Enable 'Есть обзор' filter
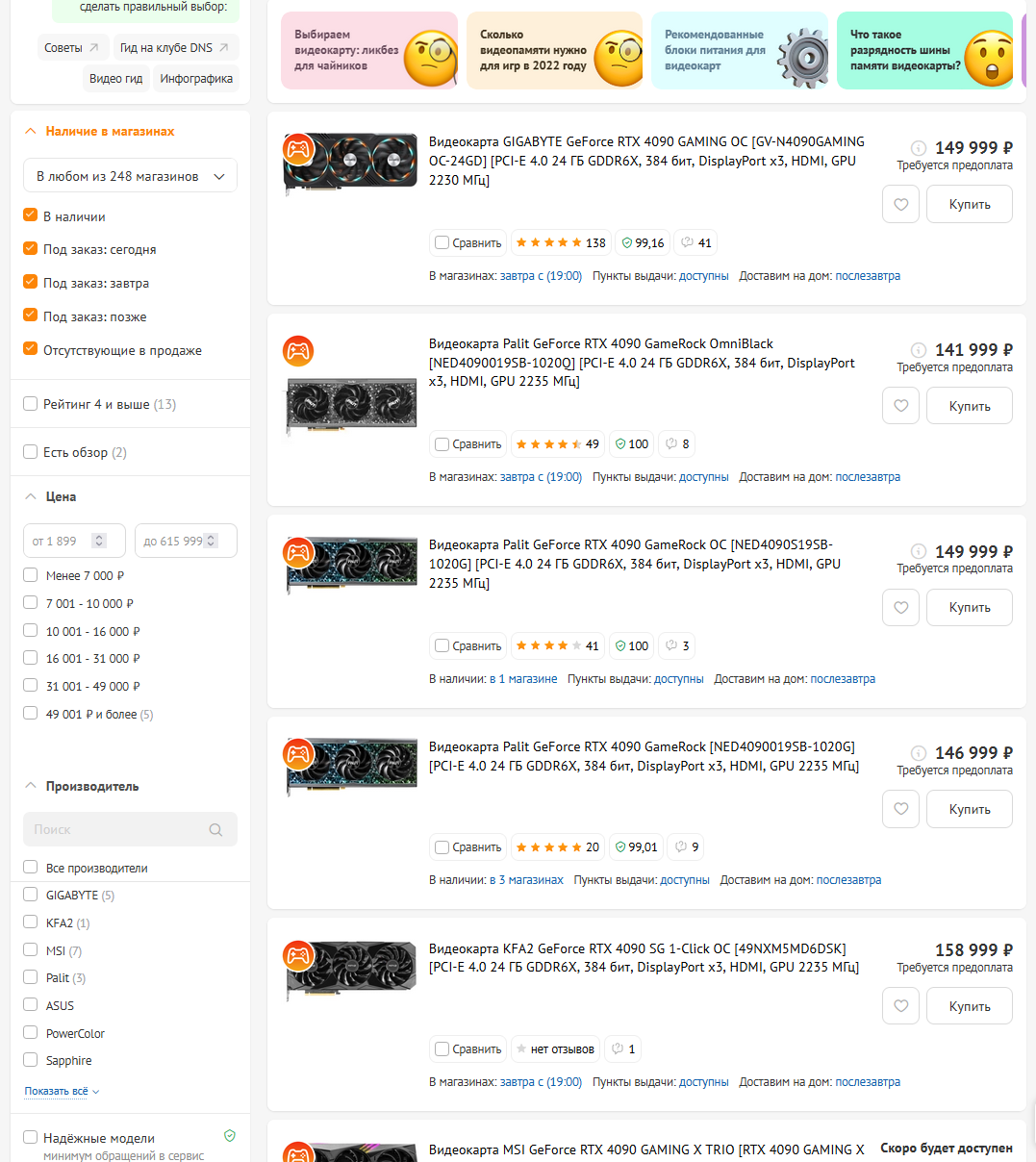 (x=30, y=452)
